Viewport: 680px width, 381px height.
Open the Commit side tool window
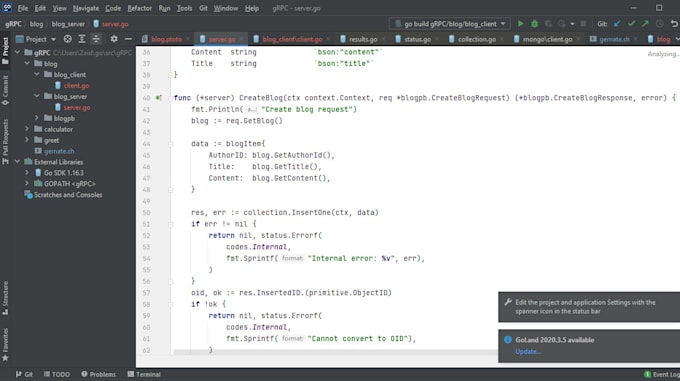pos(5,91)
